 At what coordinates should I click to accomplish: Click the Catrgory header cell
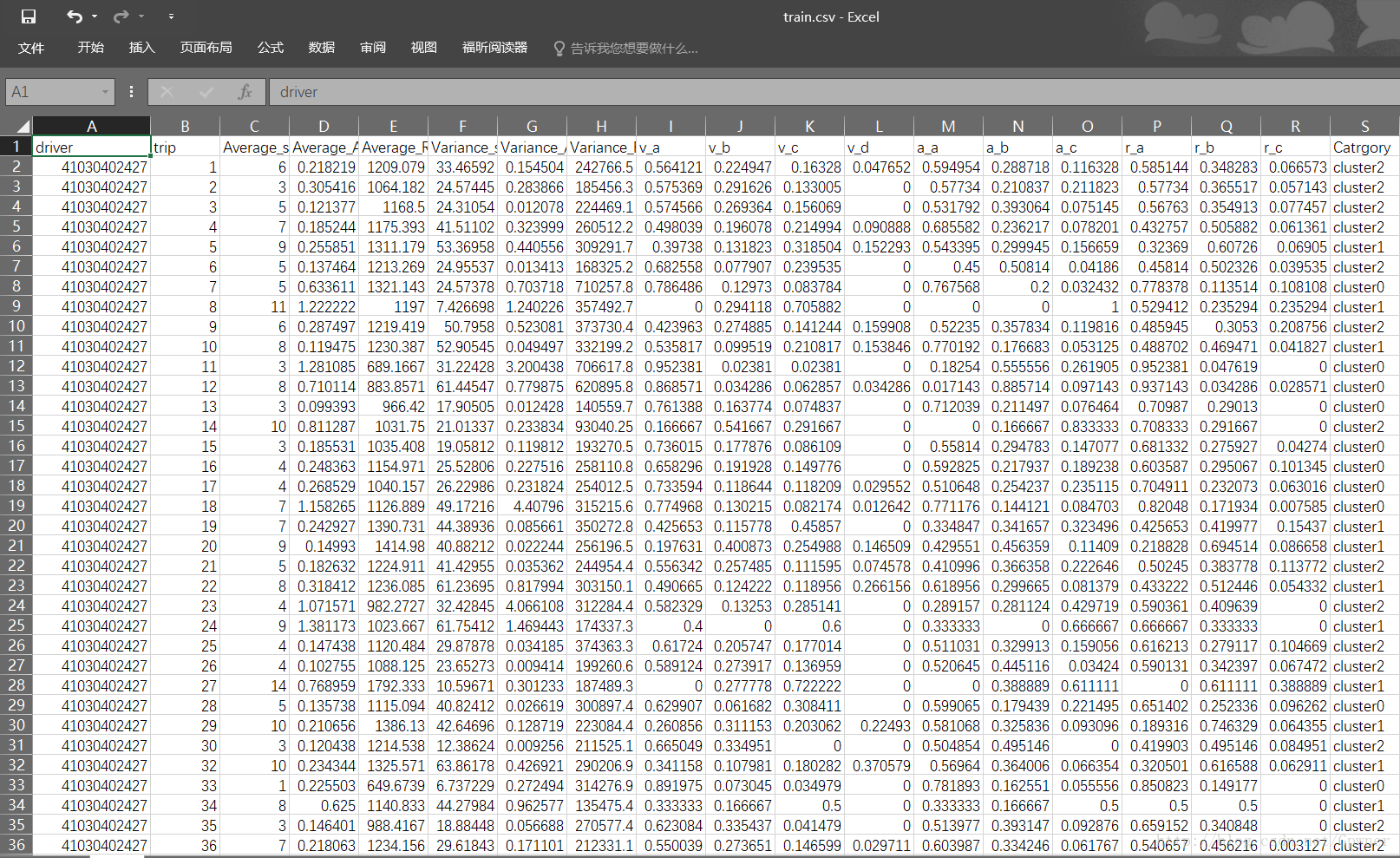[1364, 147]
